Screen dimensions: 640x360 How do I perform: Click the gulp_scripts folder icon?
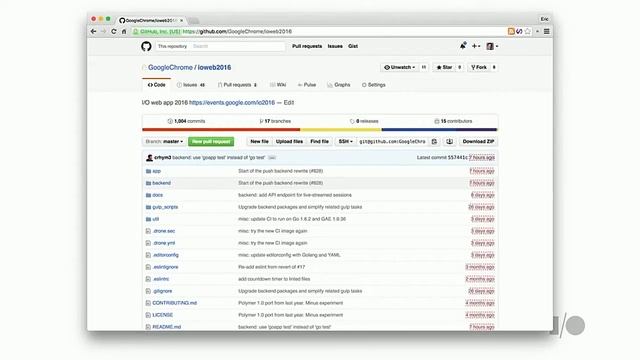click(148, 207)
